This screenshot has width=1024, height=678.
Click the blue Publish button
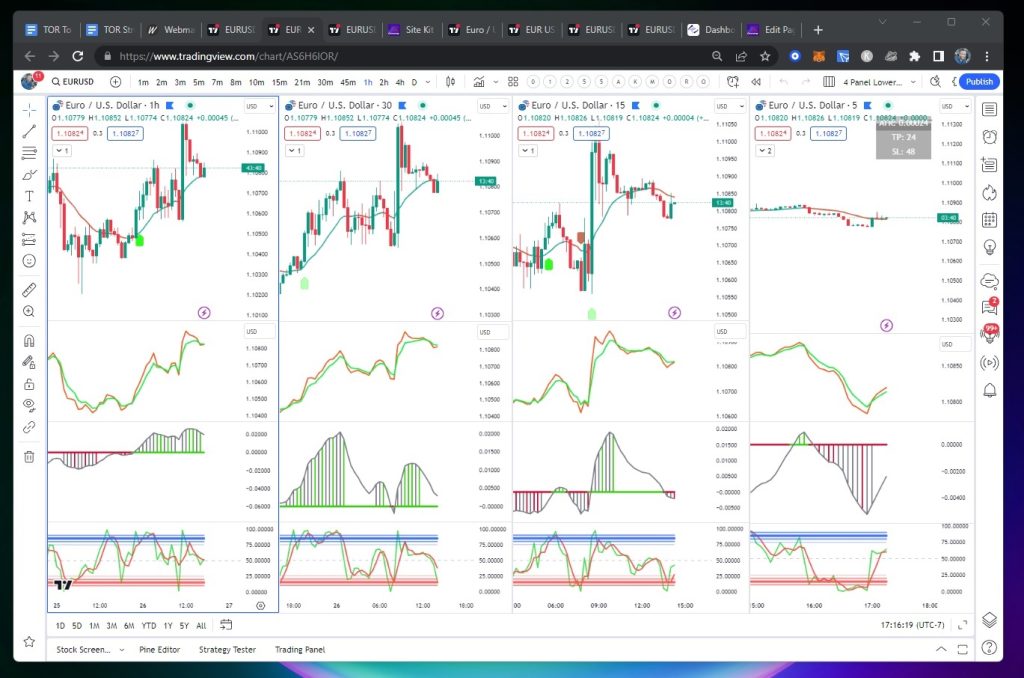pos(979,82)
